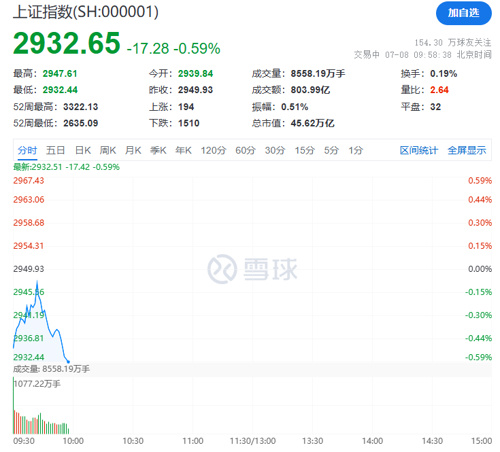The image size is (500, 452).
Task: Click 全屏显示 link
Action: (467, 150)
